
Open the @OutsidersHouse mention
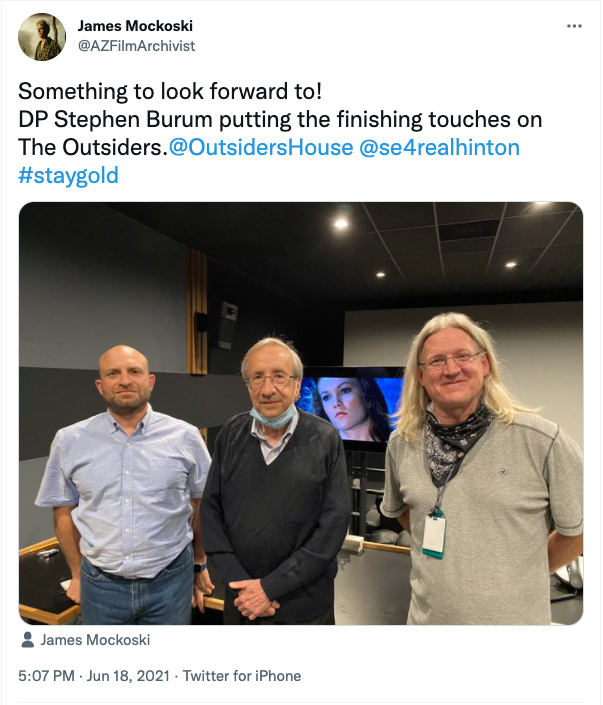[261, 147]
